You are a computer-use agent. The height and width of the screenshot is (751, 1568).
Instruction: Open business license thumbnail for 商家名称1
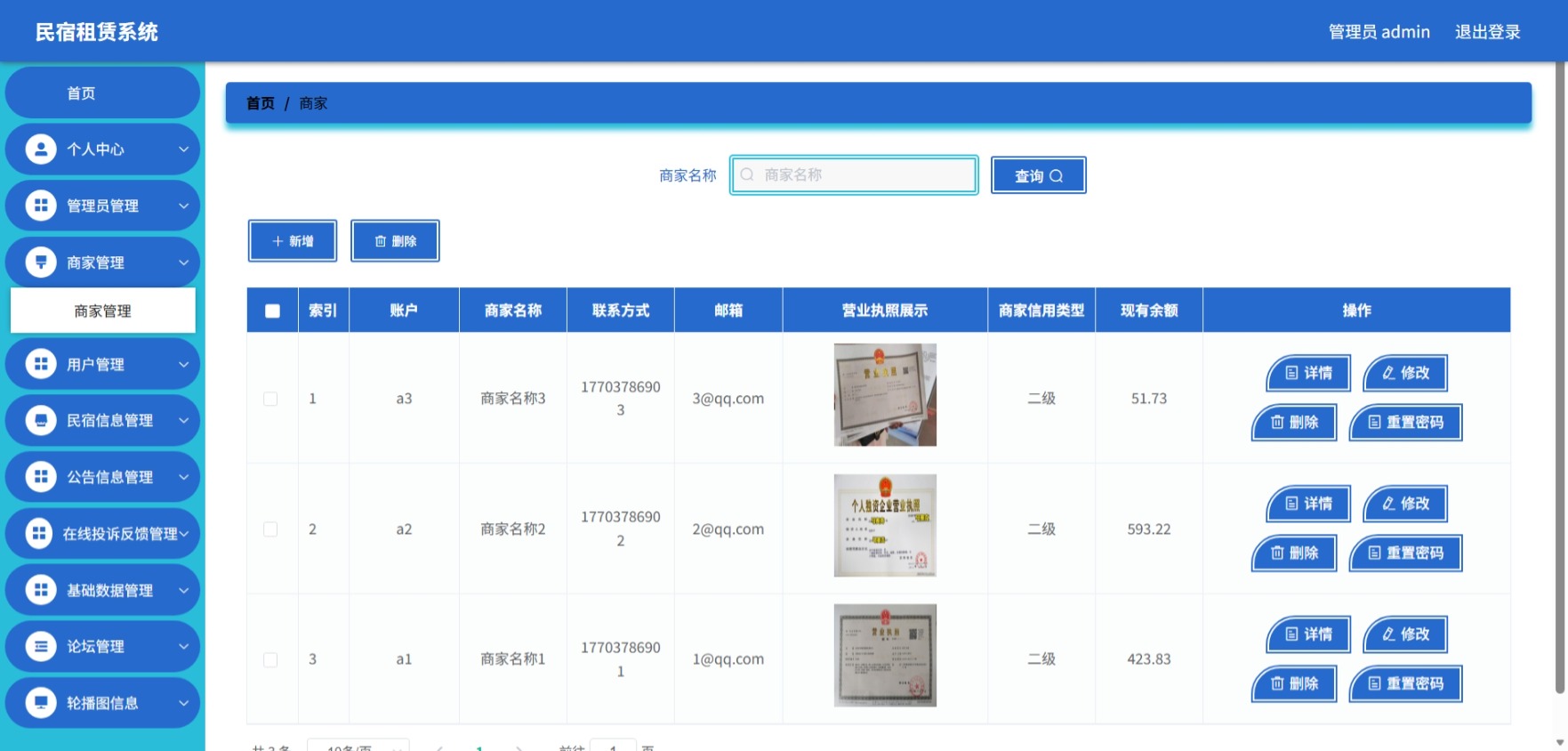(x=885, y=656)
